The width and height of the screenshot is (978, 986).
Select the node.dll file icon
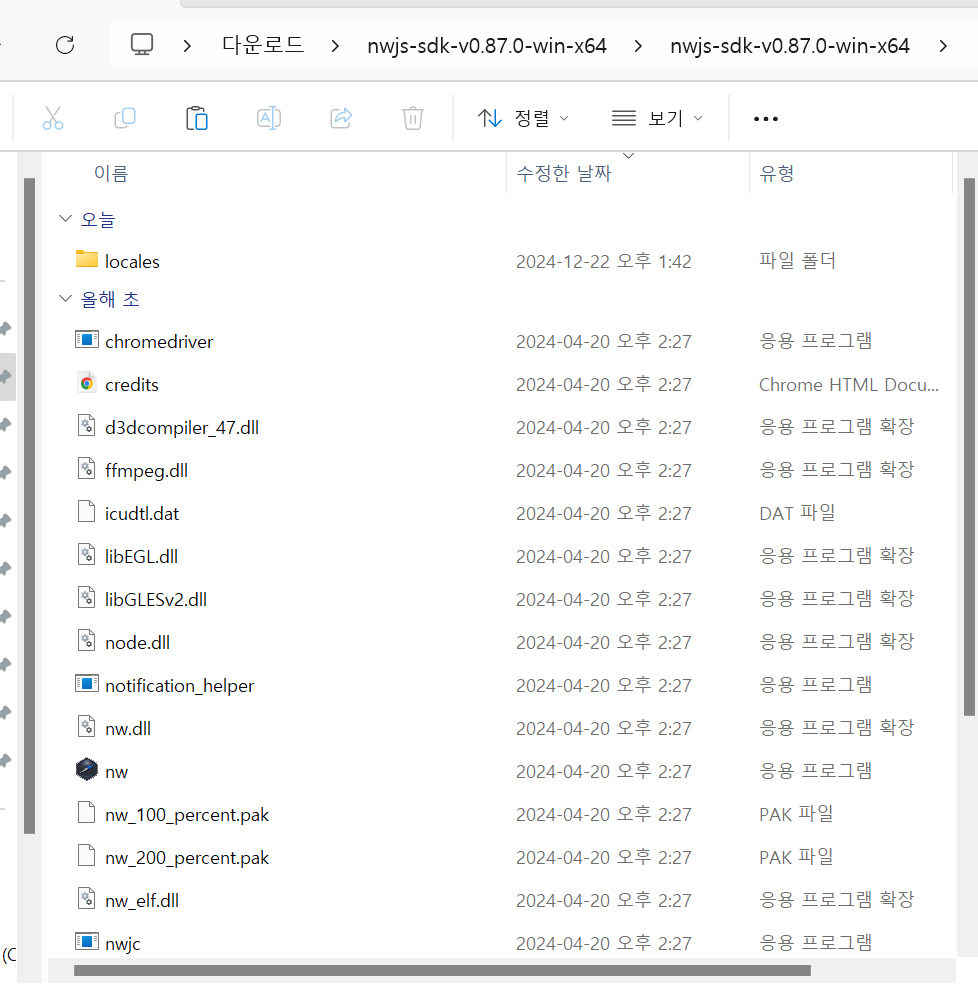point(87,641)
